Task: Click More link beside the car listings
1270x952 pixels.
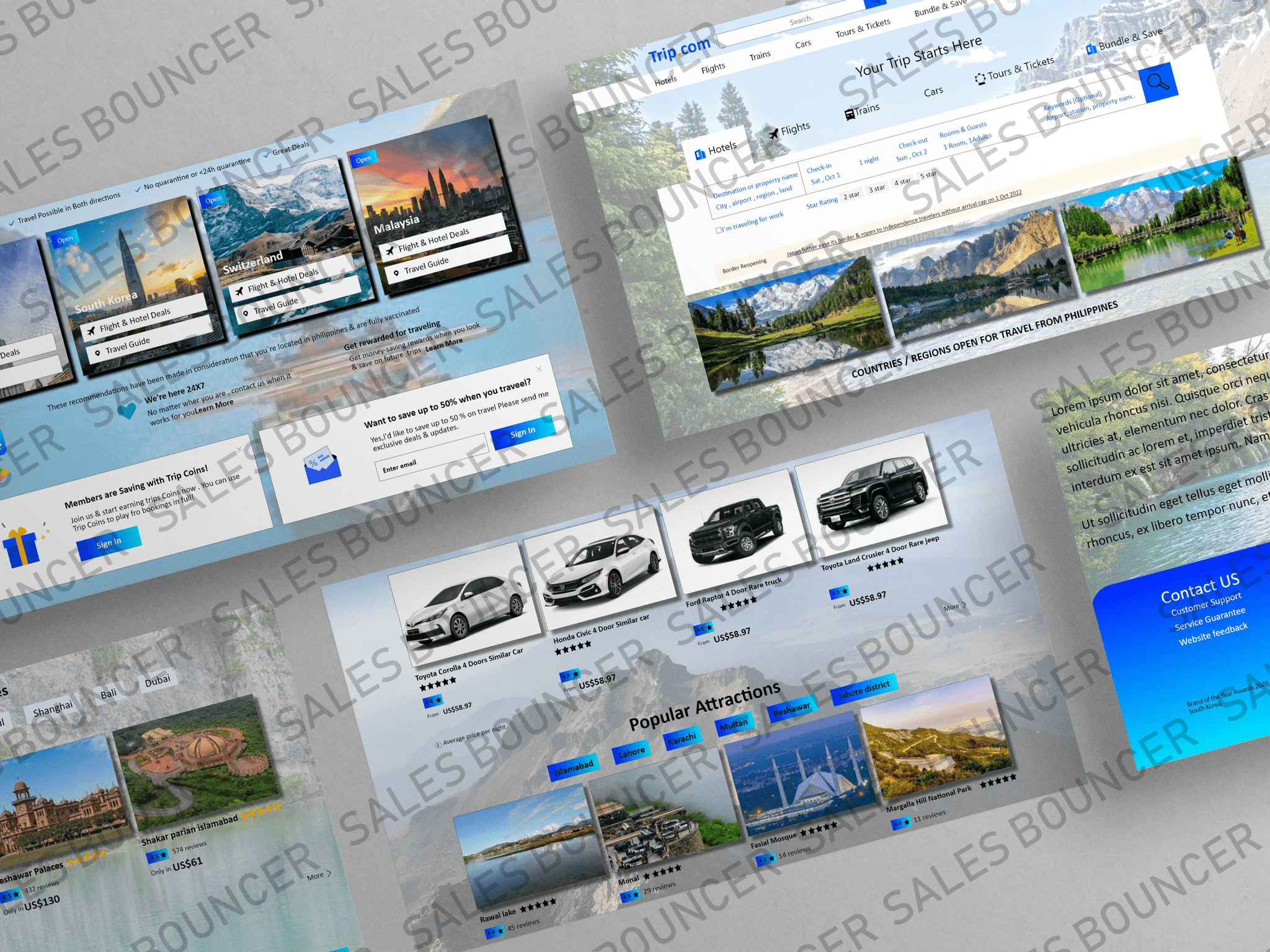Action: point(954,607)
